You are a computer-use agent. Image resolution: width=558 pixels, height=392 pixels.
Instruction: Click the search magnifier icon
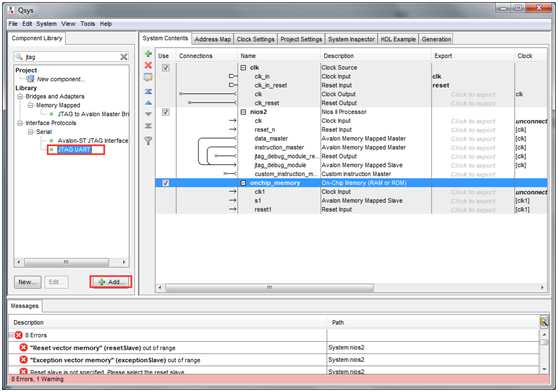click(20, 57)
